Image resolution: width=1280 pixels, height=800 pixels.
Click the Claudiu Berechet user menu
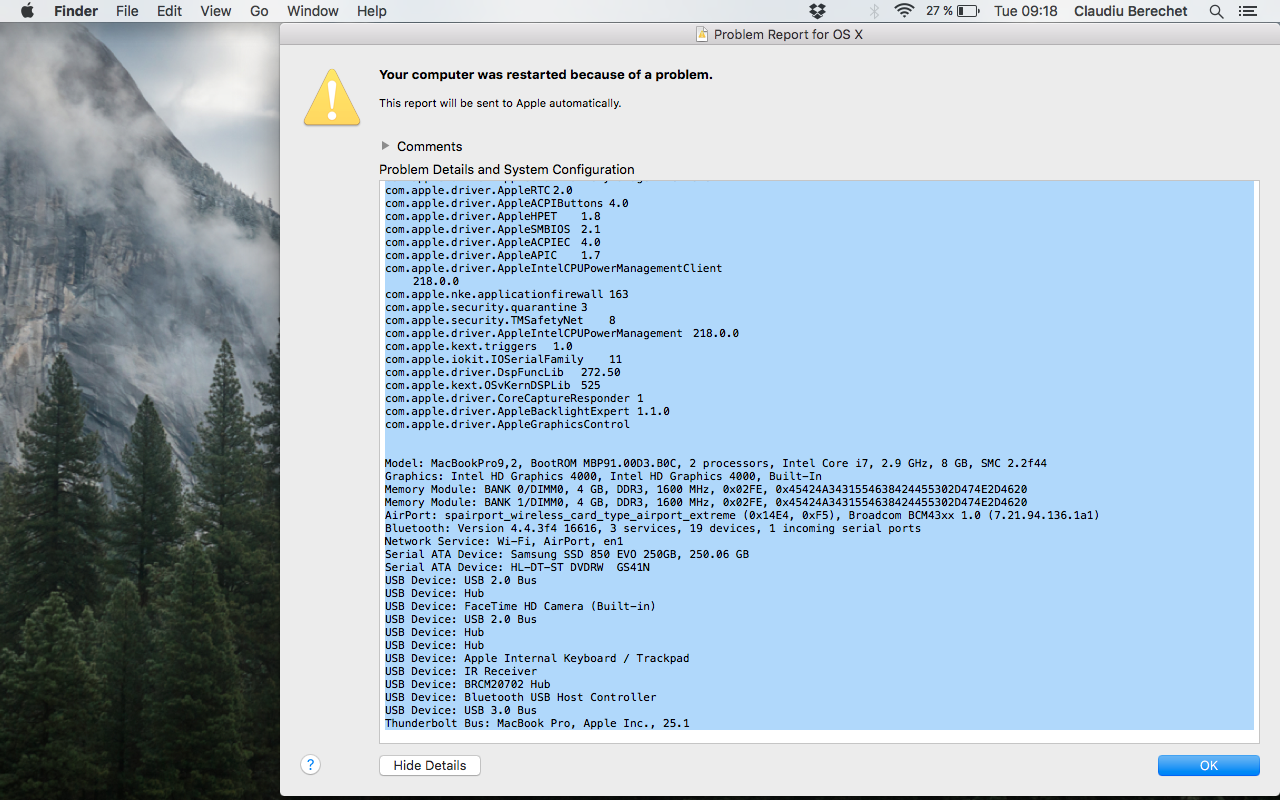1131,11
